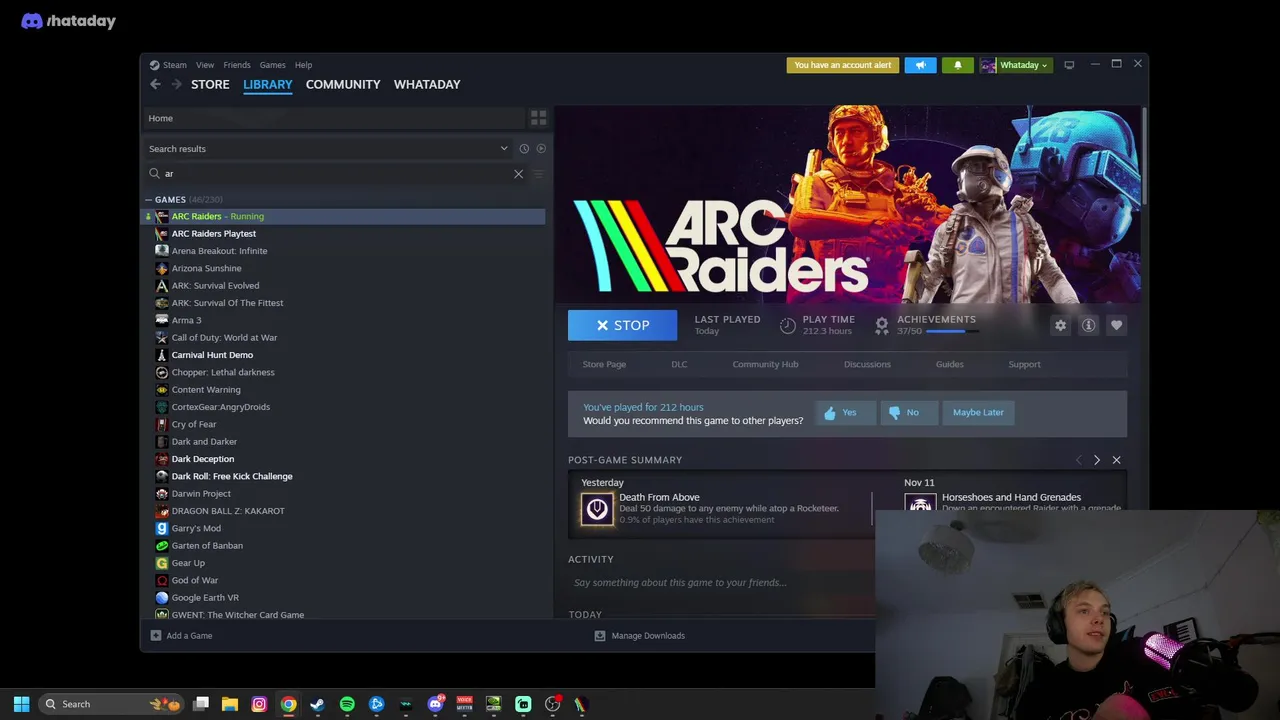This screenshot has height=720, width=1280.
Task: Click Maybe Later on recommendation prompt
Action: pos(978,412)
